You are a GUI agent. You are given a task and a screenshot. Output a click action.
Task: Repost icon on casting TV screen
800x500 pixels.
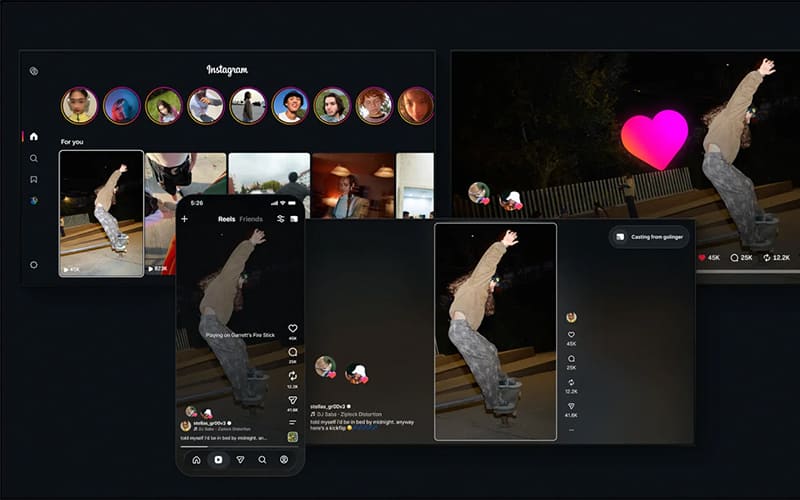pyautogui.click(x=571, y=383)
